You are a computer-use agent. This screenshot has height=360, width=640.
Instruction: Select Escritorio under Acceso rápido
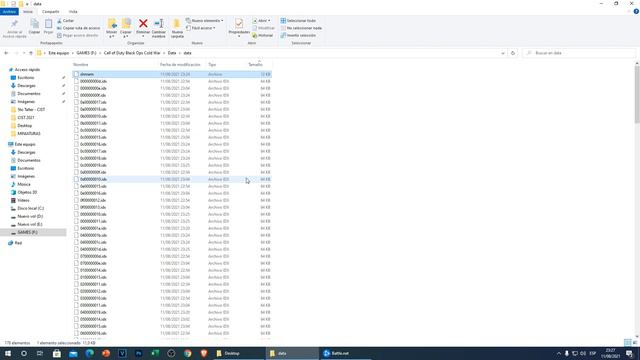(25, 78)
